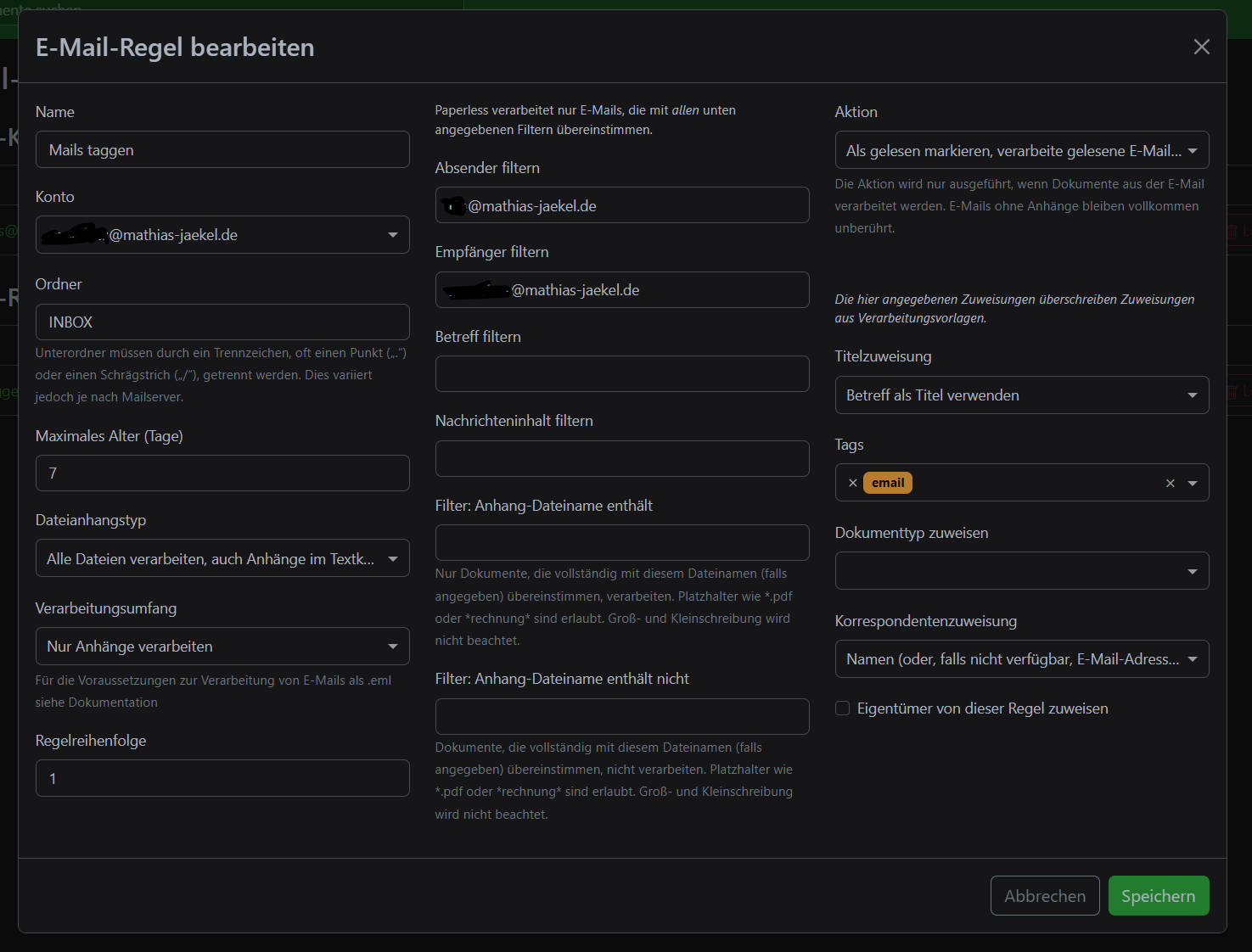The image size is (1252, 952).
Task: Click the Regelreihenfolge input
Action: coord(222,779)
